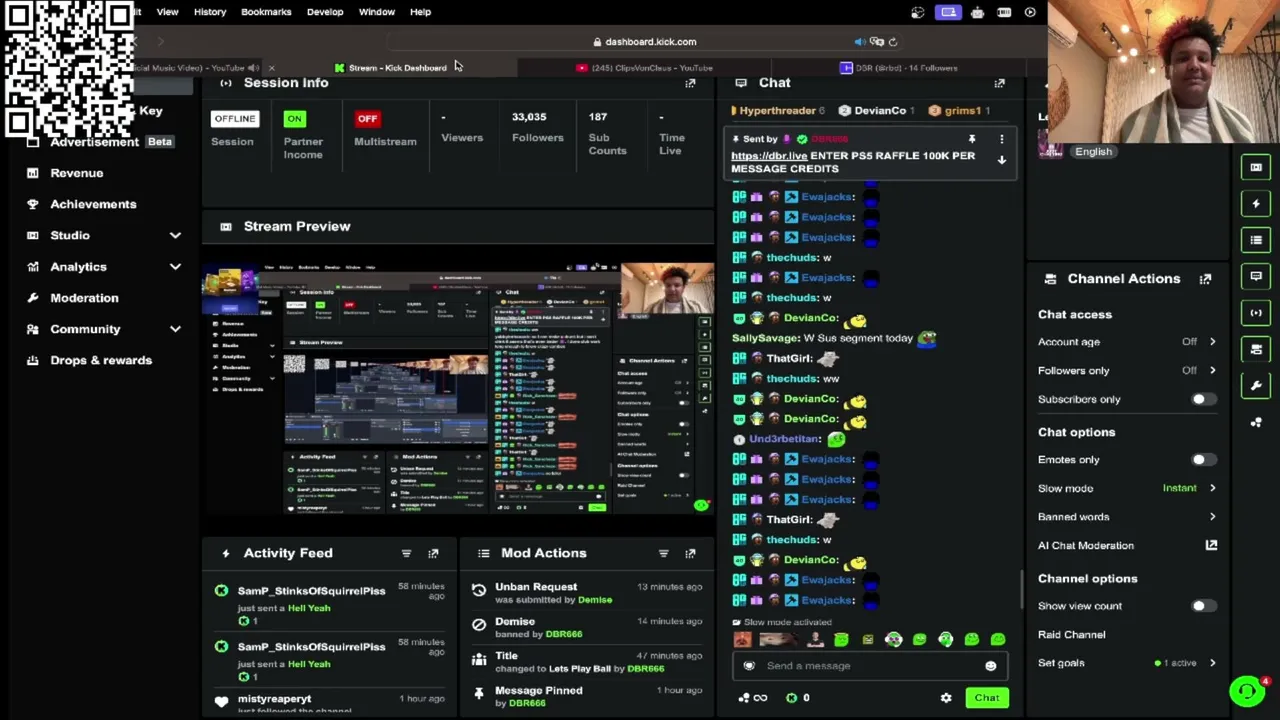Click the wrench mod actions sidebar icon
This screenshot has width=1280, height=720.
(1256, 386)
